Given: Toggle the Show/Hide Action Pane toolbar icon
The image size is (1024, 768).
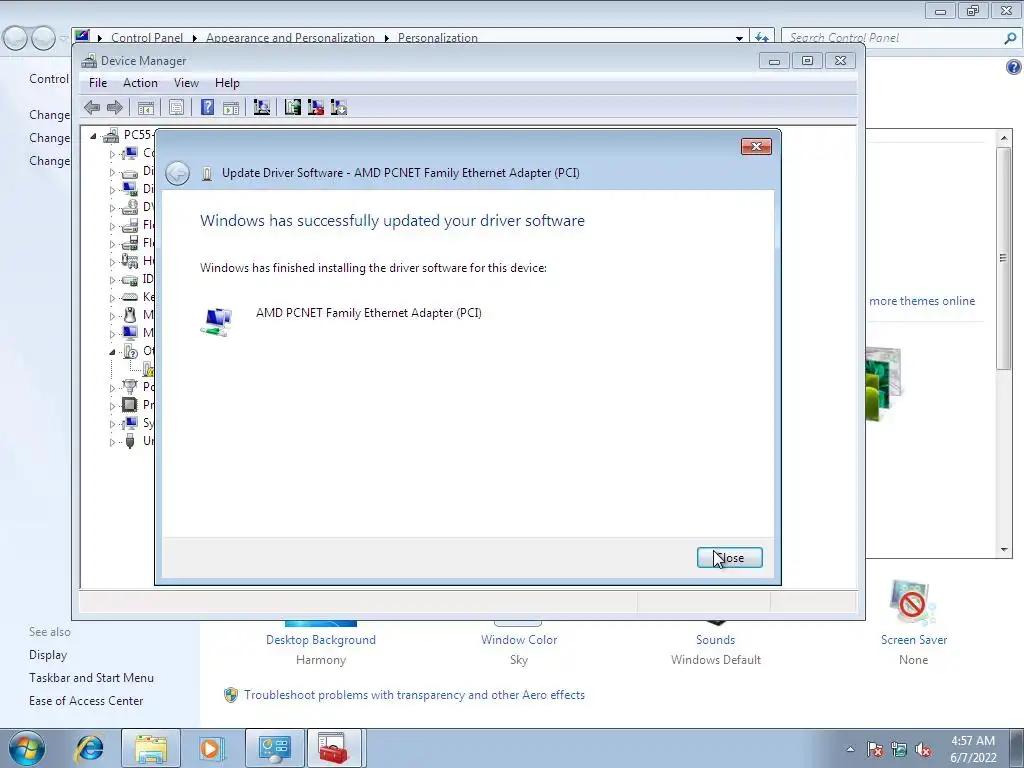Looking at the screenshot, I should coord(231,107).
